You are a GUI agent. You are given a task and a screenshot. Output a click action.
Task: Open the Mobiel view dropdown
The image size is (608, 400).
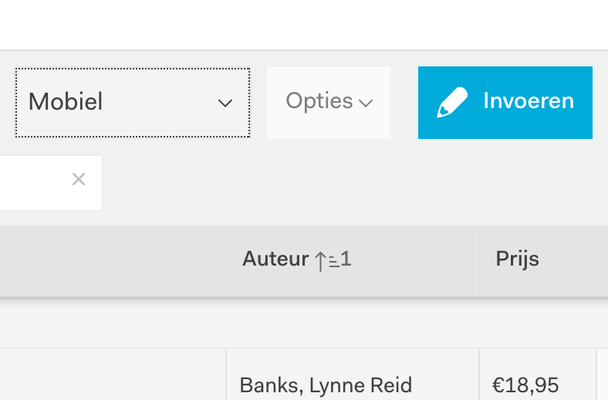133,103
